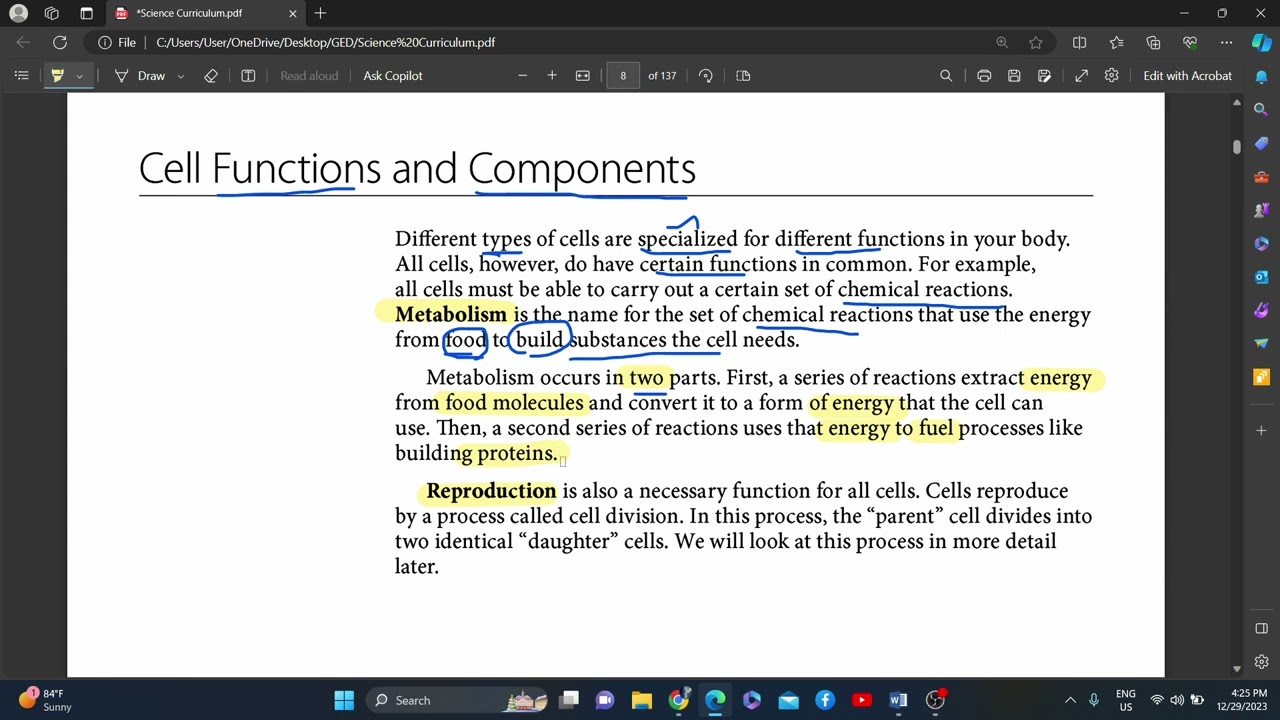Zoom in with the plus button
The height and width of the screenshot is (720, 1280).
click(552, 76)
